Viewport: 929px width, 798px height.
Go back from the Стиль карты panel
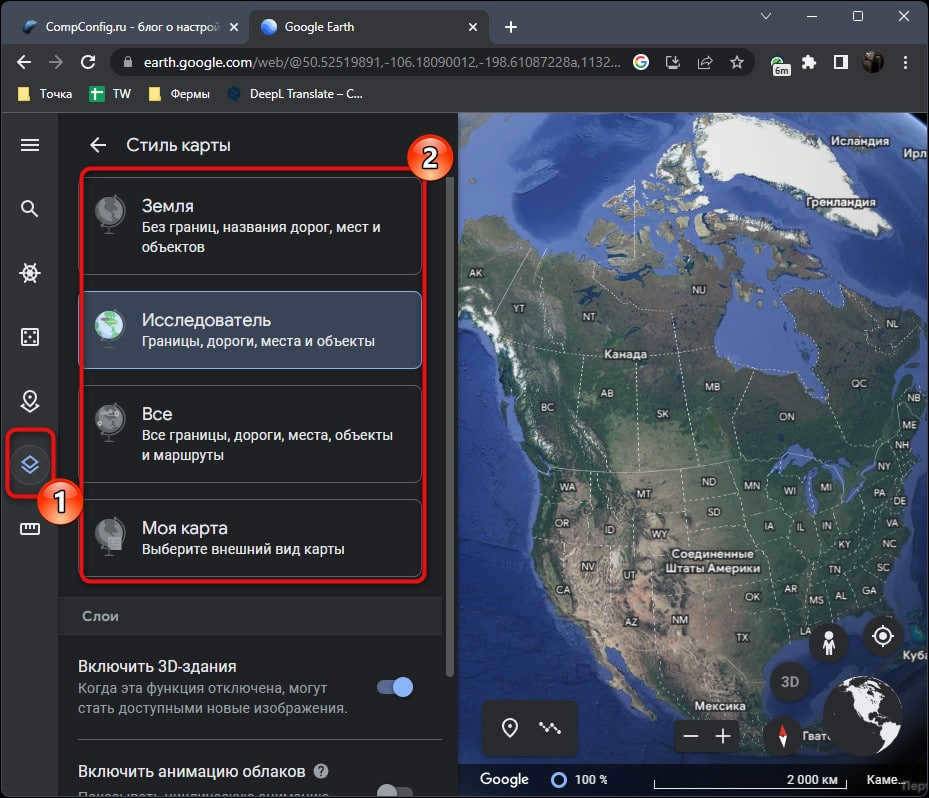pyautogui.click(x=98, y=145)
